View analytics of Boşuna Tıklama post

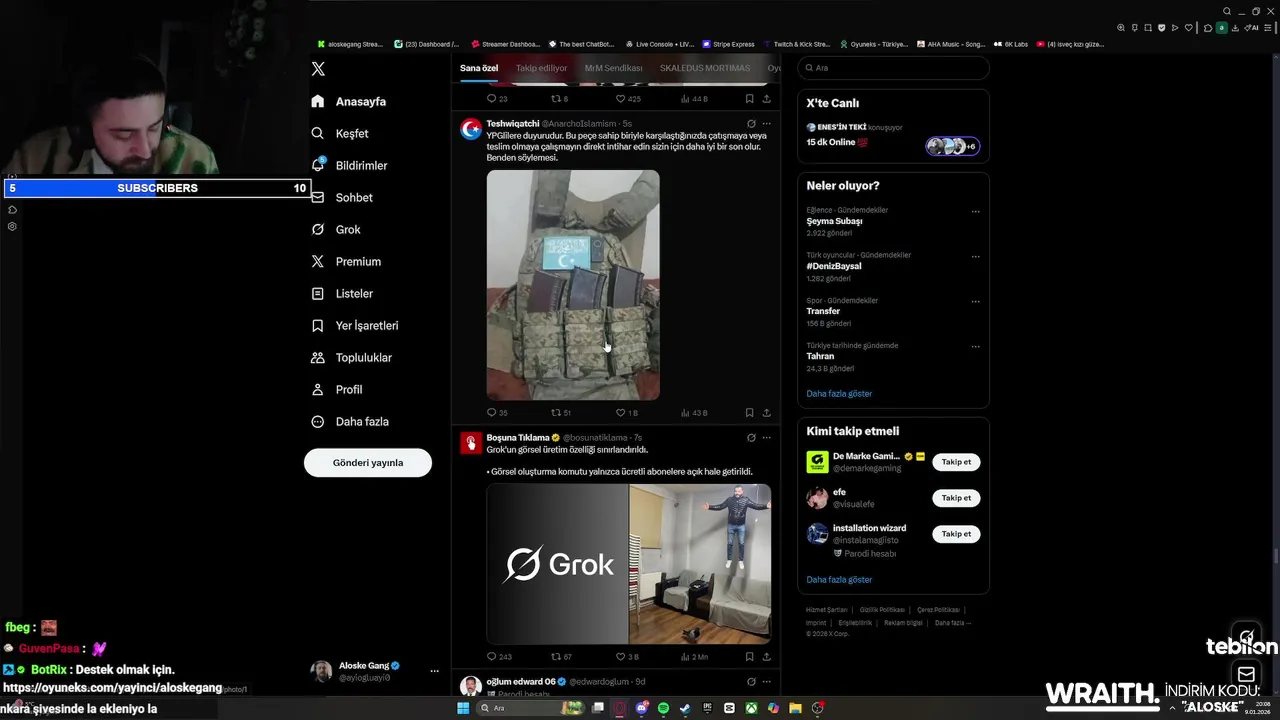pyautogui.click(x=694, y=657)
